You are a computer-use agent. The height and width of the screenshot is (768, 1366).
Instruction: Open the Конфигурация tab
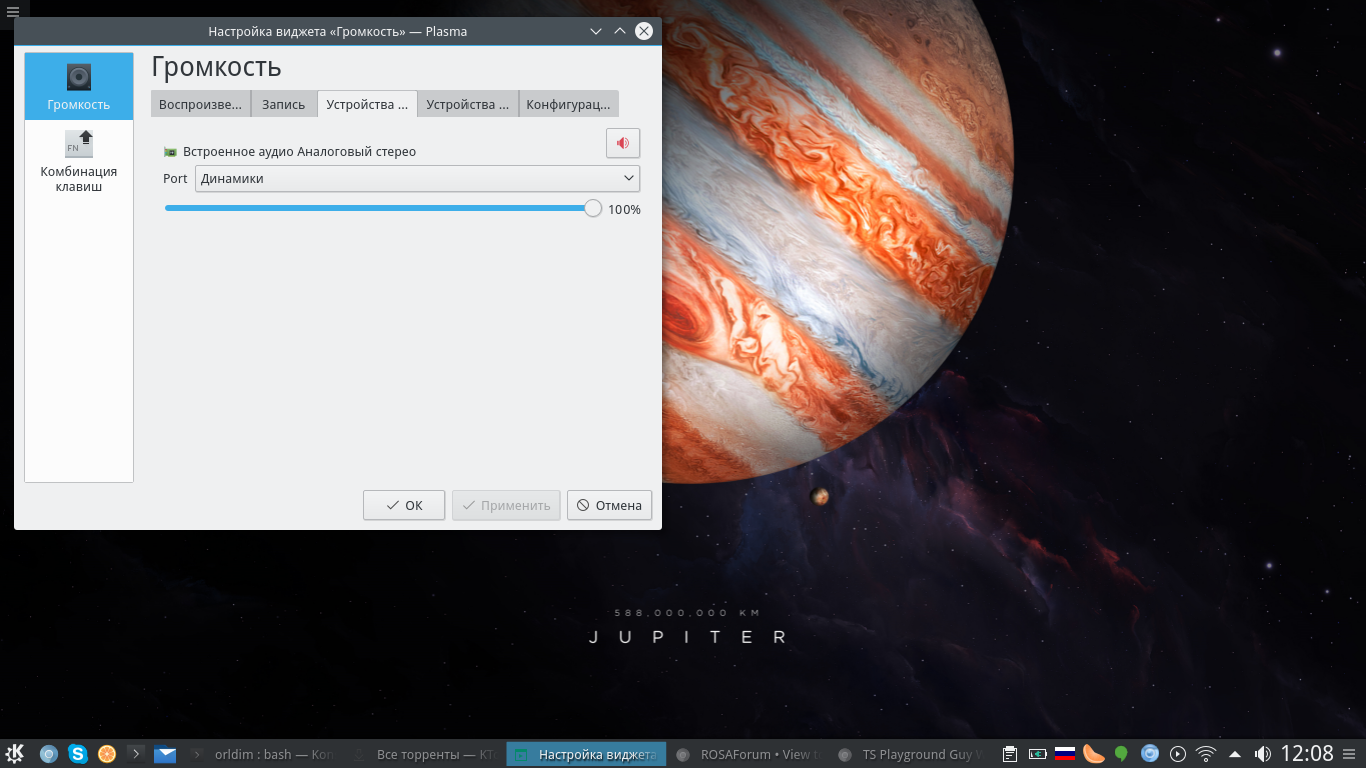(568, 104)
